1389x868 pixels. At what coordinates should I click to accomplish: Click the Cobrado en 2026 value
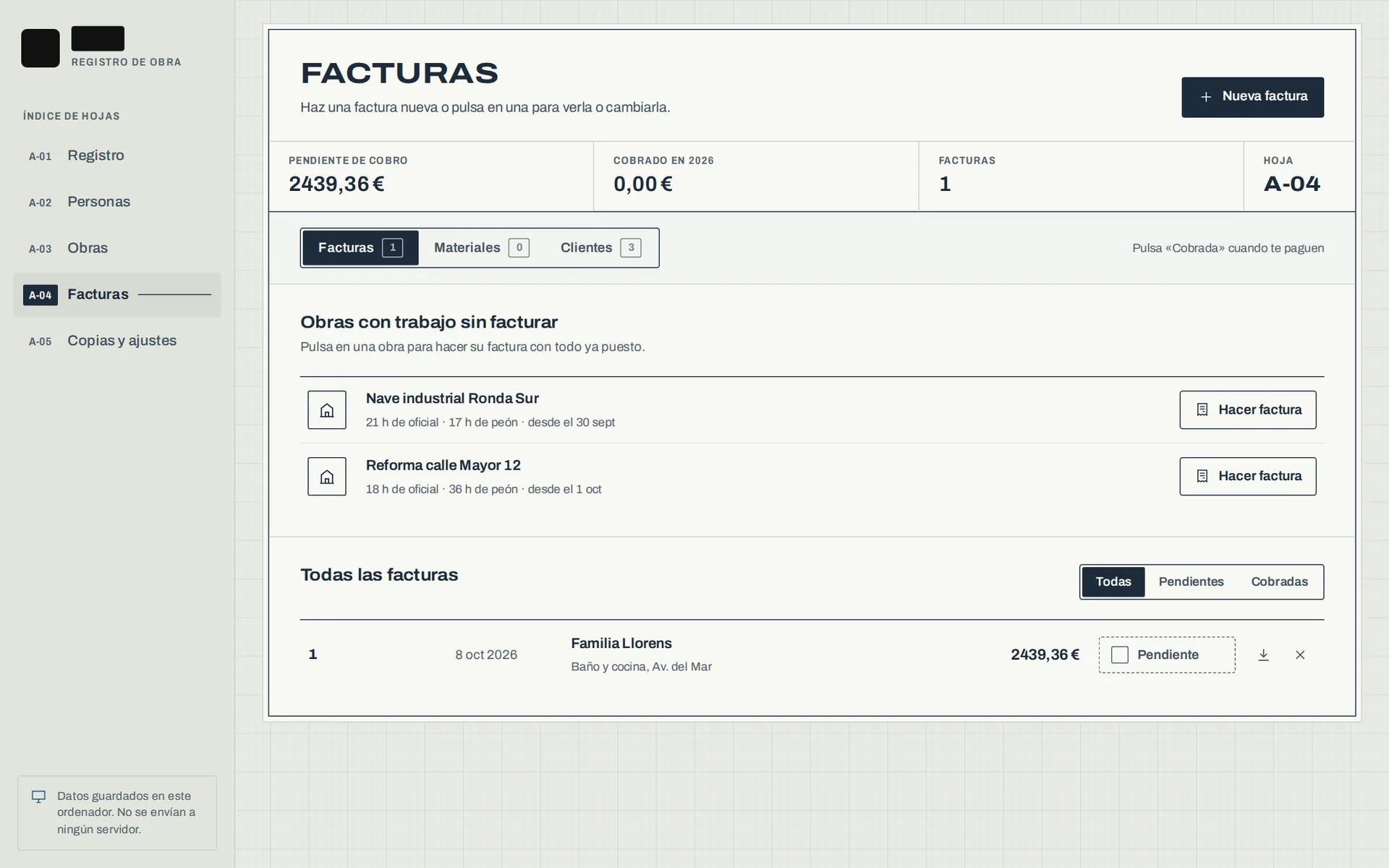point(642,184)
